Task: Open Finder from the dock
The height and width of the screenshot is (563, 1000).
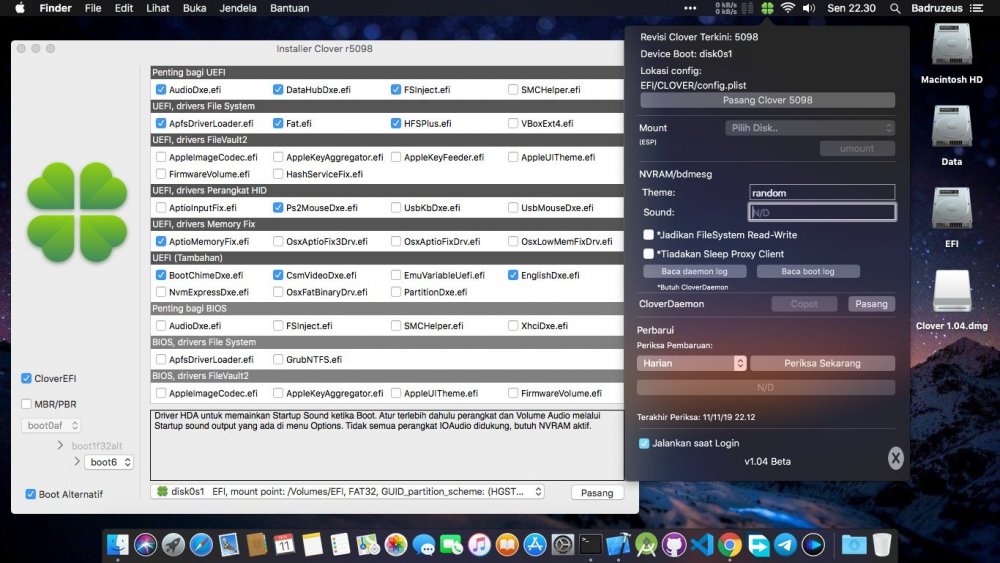Action: pos(117,545)
